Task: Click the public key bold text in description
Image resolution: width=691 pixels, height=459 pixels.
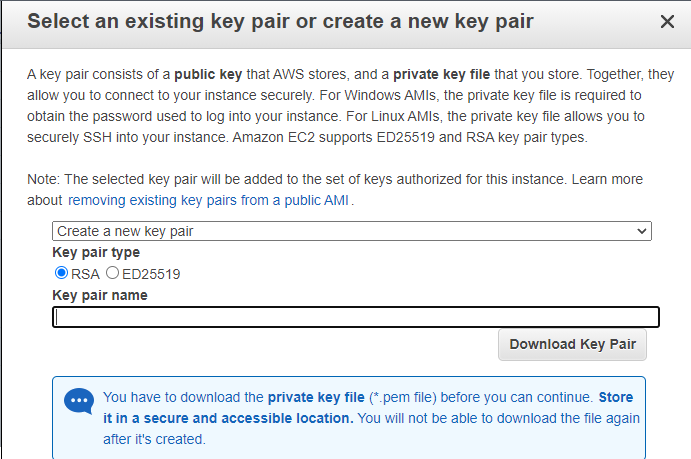Action: (x=214, y=75)
